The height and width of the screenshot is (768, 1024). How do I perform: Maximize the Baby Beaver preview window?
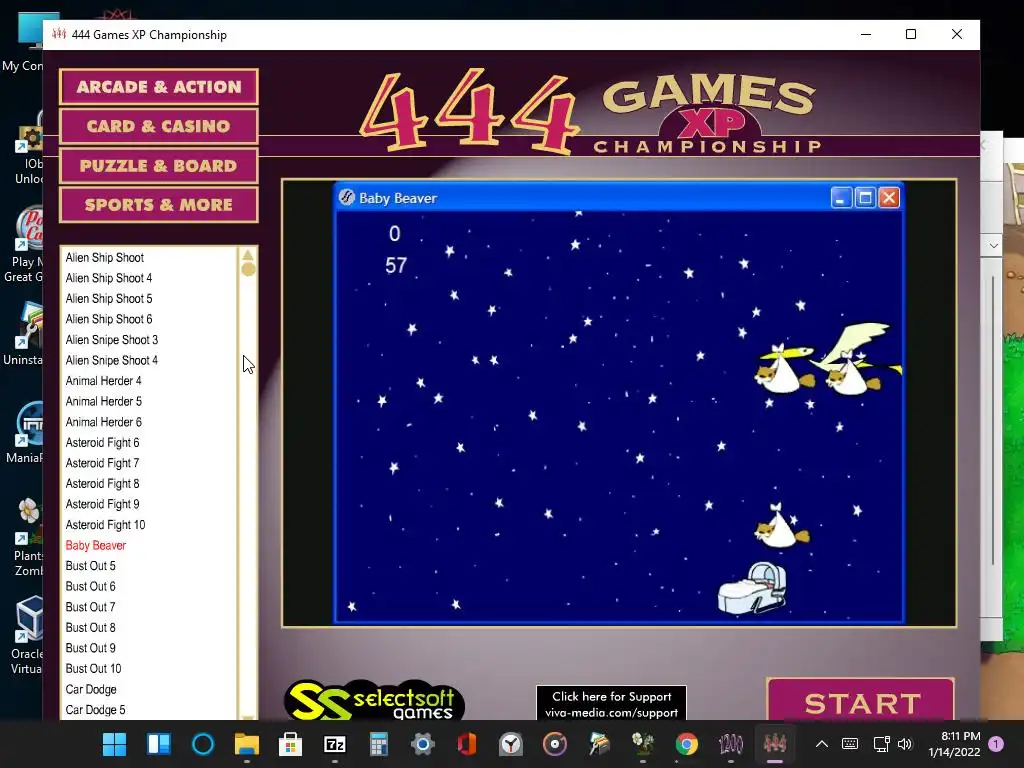coord(865,198)
